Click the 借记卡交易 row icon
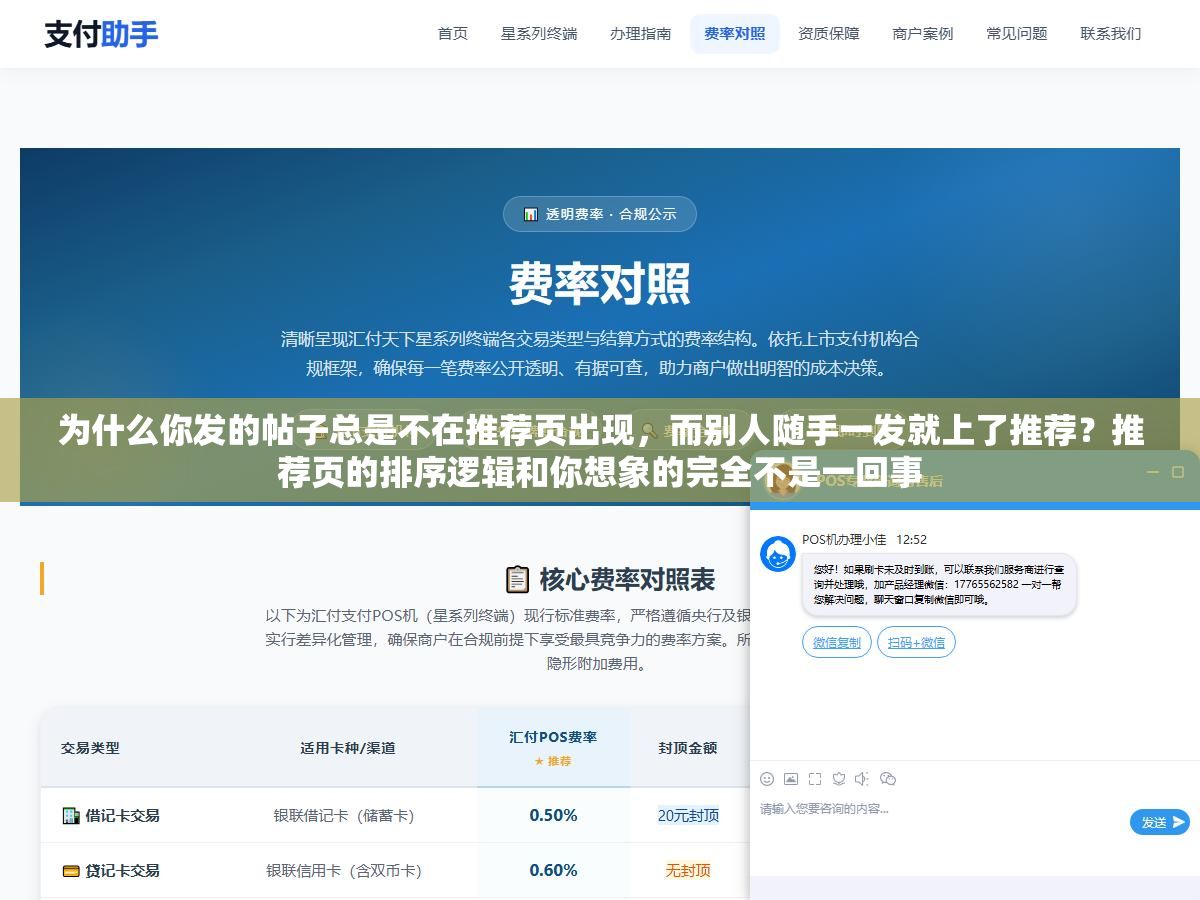 pyautogui.click(x=71, y=816)
